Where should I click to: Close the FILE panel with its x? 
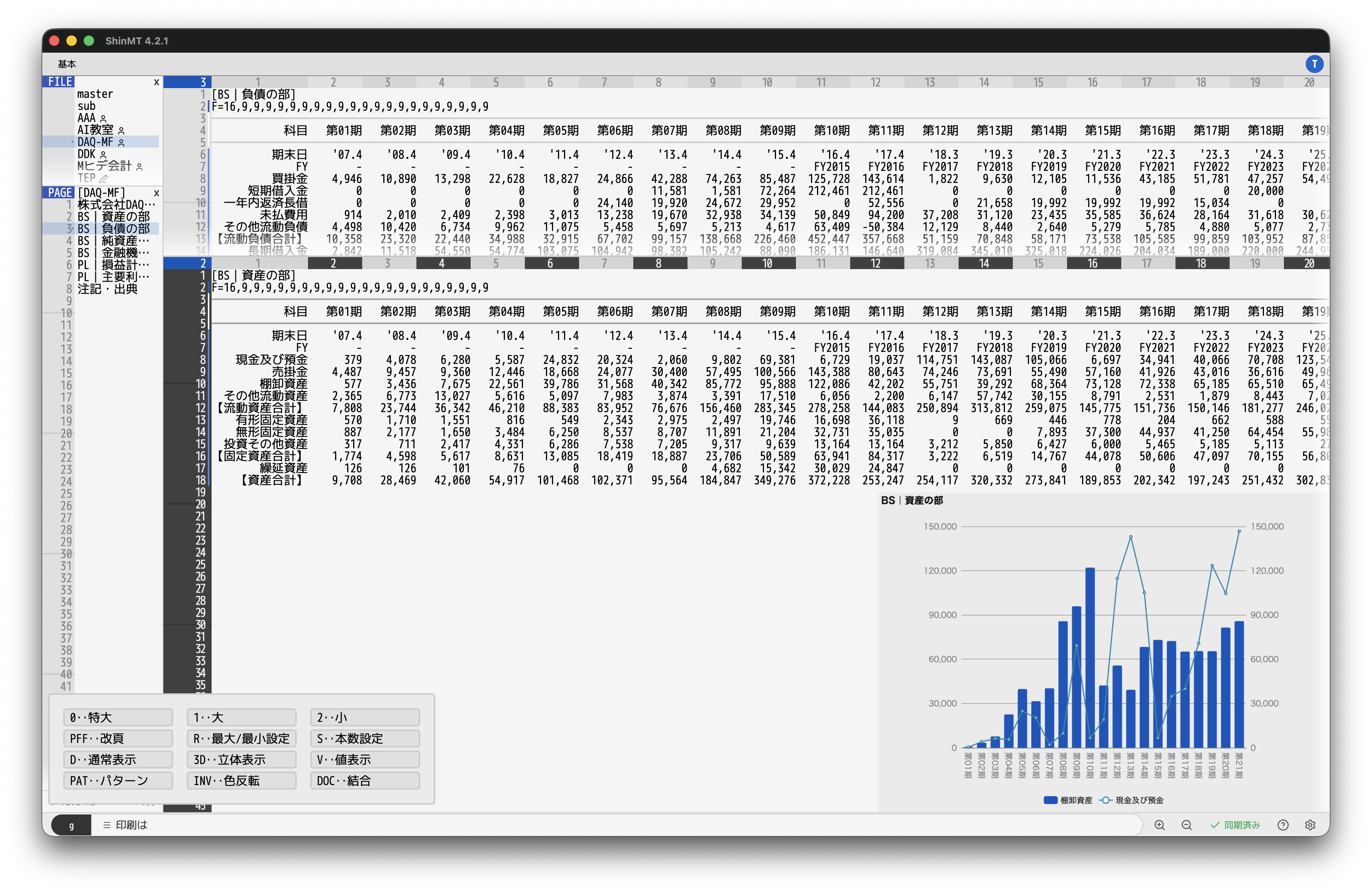[156, 82]
